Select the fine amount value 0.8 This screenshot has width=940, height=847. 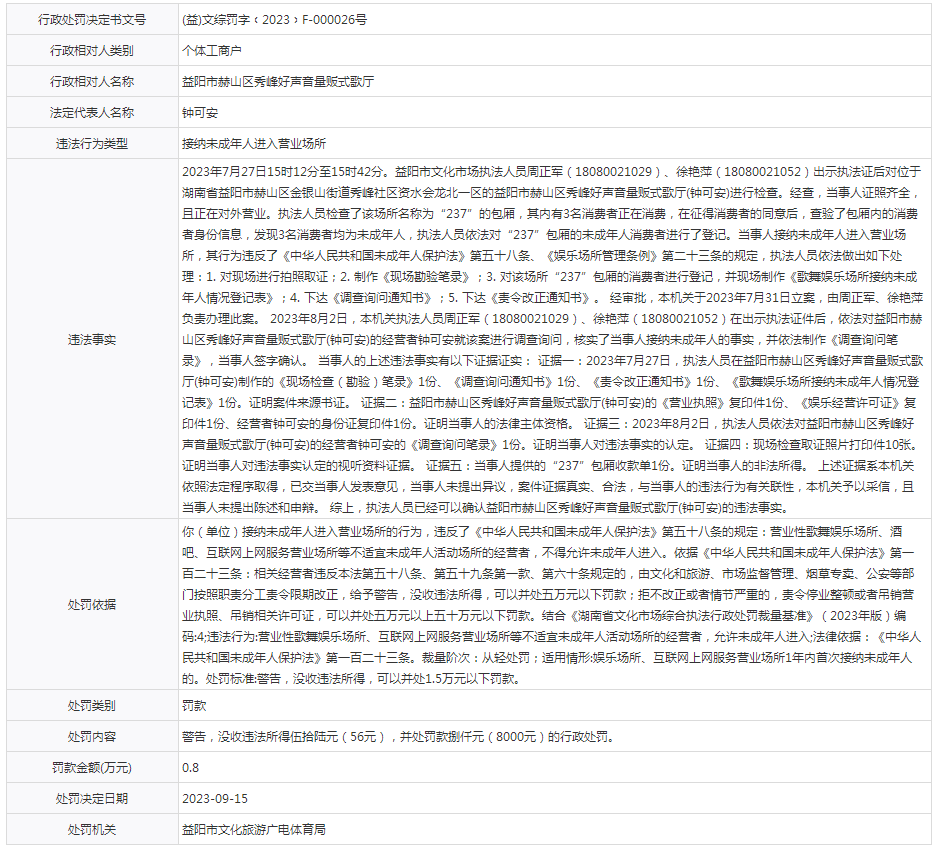(x=190, y=767)
